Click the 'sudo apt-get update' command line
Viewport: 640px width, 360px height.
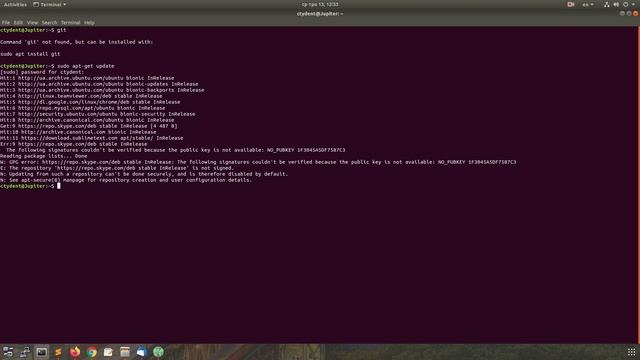[57, 66]
